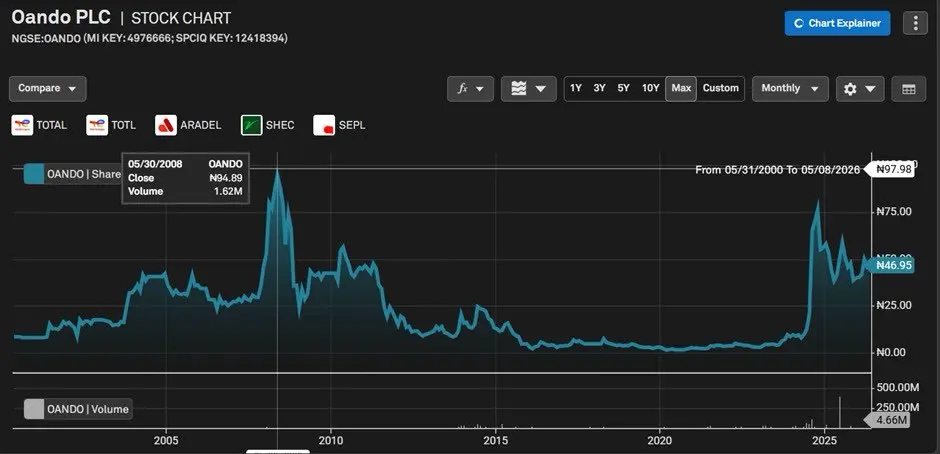This screenshot has height=454, width=940.
Task: Click the ₦25.00 axis label
Action: click(x=894, y=305)
